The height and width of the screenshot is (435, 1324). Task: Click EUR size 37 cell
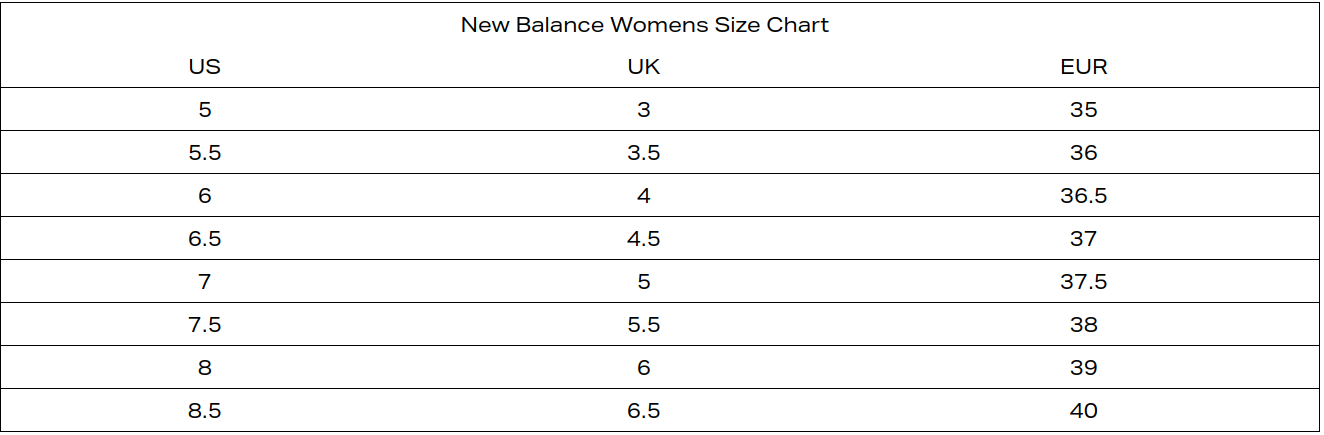(x=1084, y=239)
